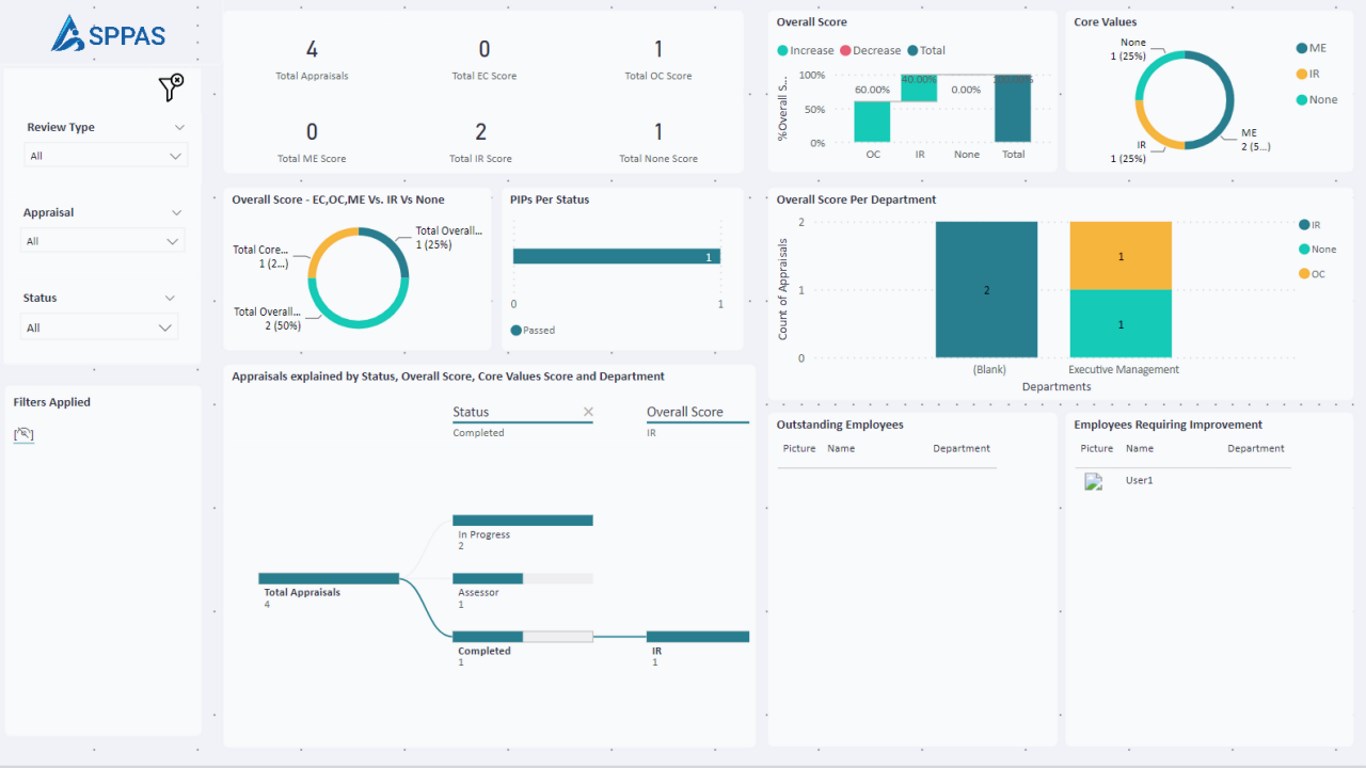
Task: Click the Overall Score level header
Action: (685, 412)
